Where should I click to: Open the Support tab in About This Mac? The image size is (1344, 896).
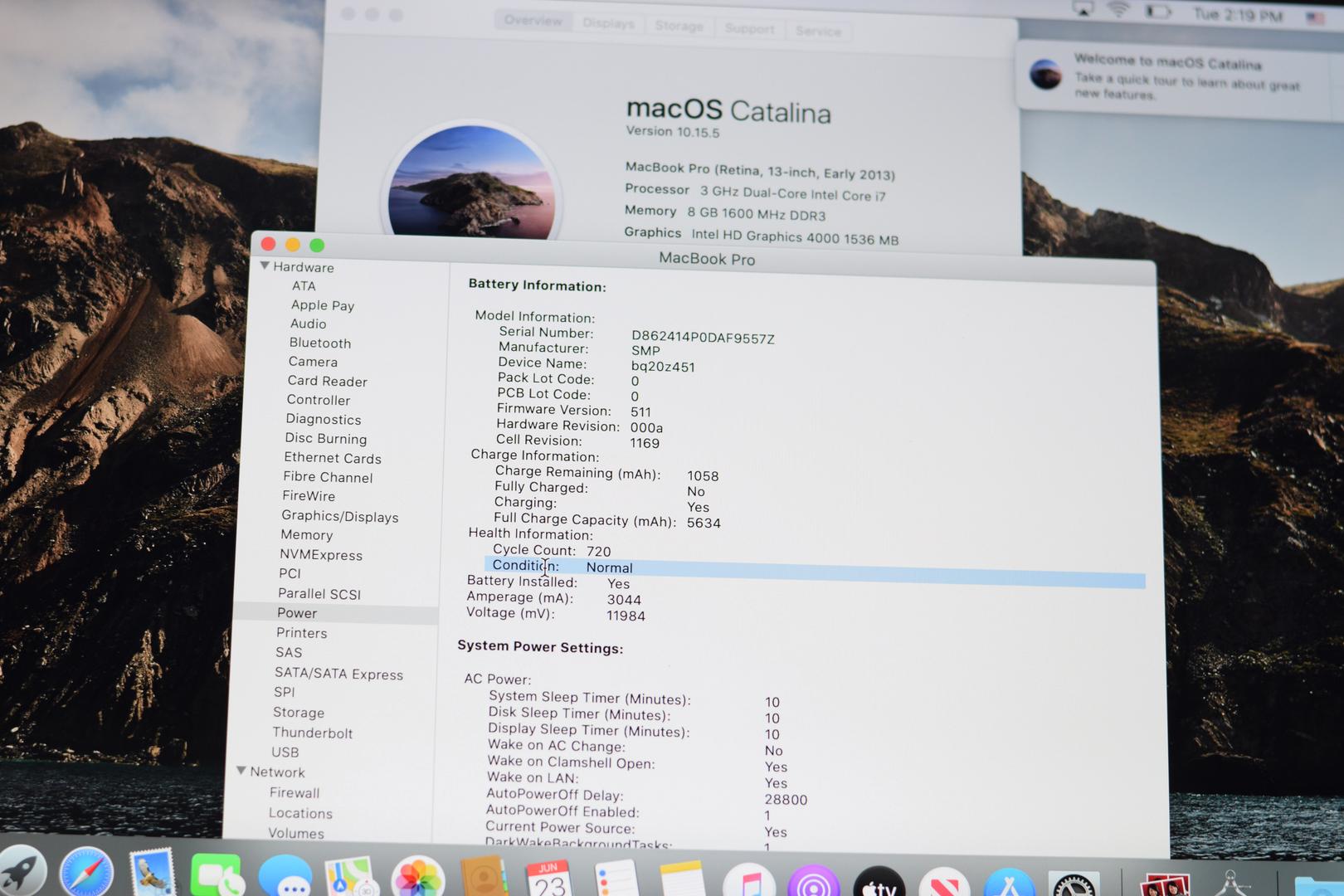(749, 28)
